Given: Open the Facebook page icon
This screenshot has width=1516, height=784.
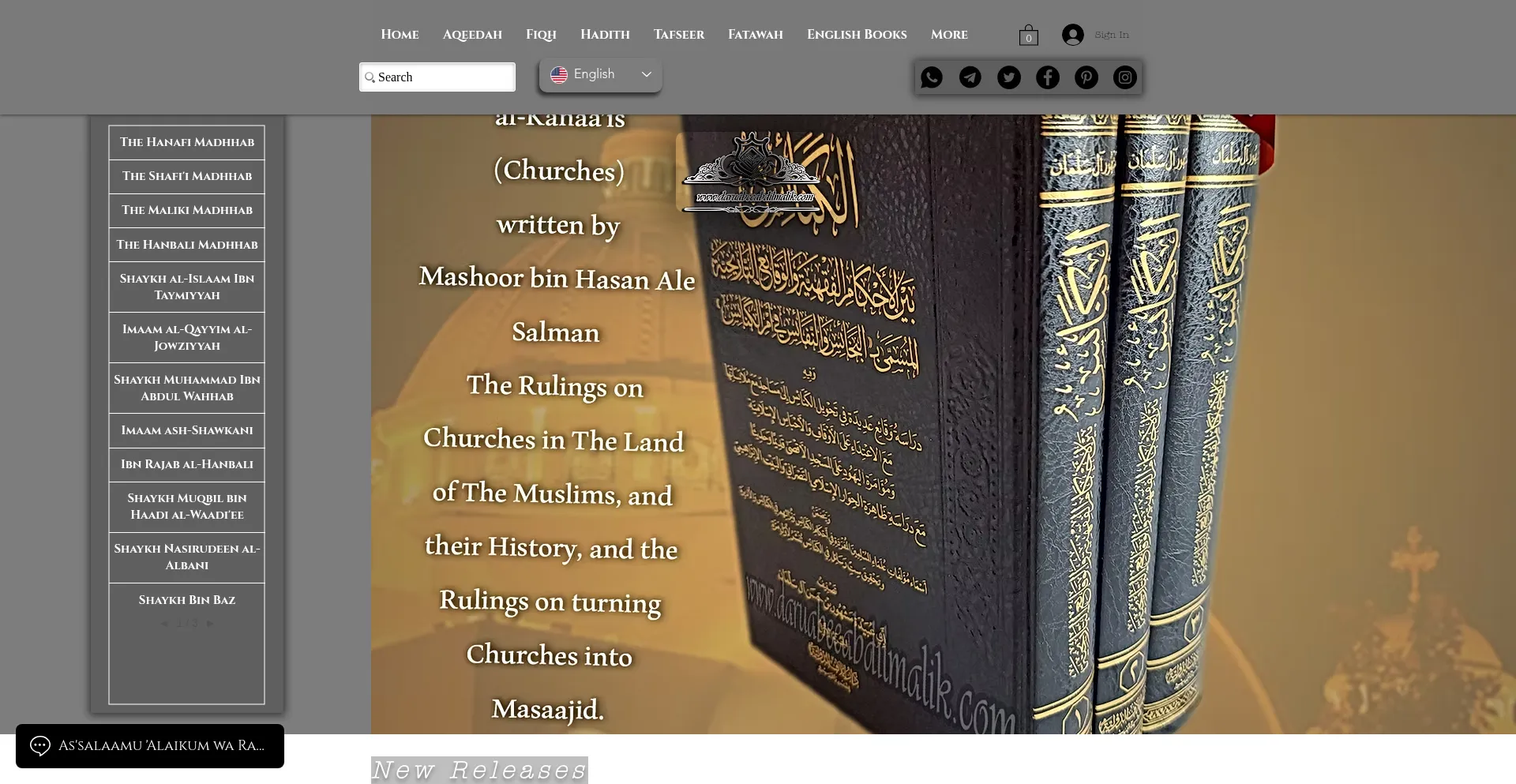Looking at the screenshot, I should pos(1048,77).
